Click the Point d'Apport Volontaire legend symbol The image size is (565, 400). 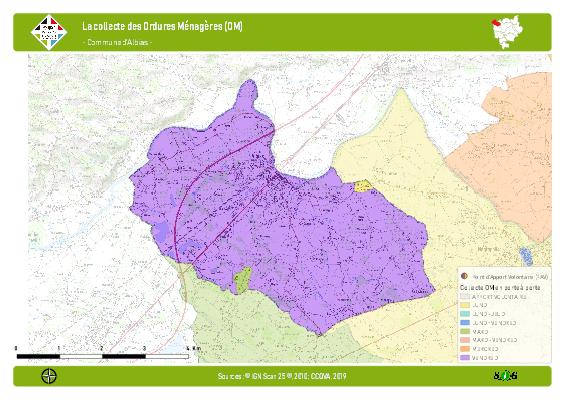(464, 276)
